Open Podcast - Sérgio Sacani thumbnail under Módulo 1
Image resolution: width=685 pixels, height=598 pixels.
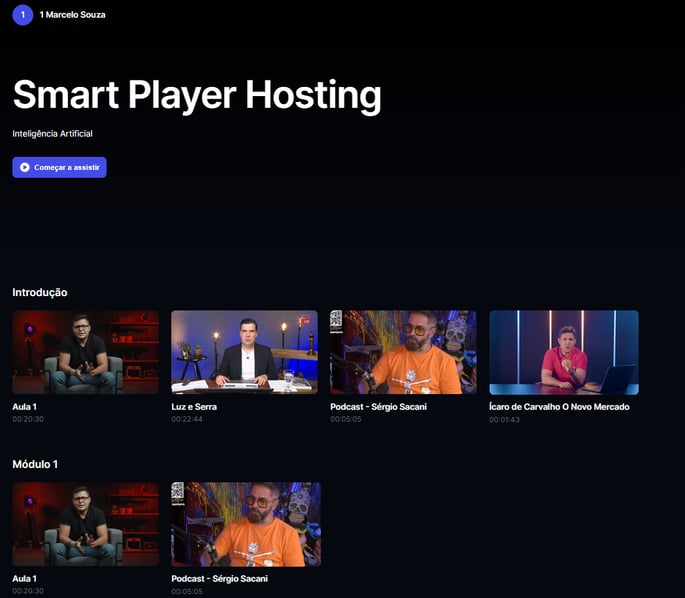246,524
